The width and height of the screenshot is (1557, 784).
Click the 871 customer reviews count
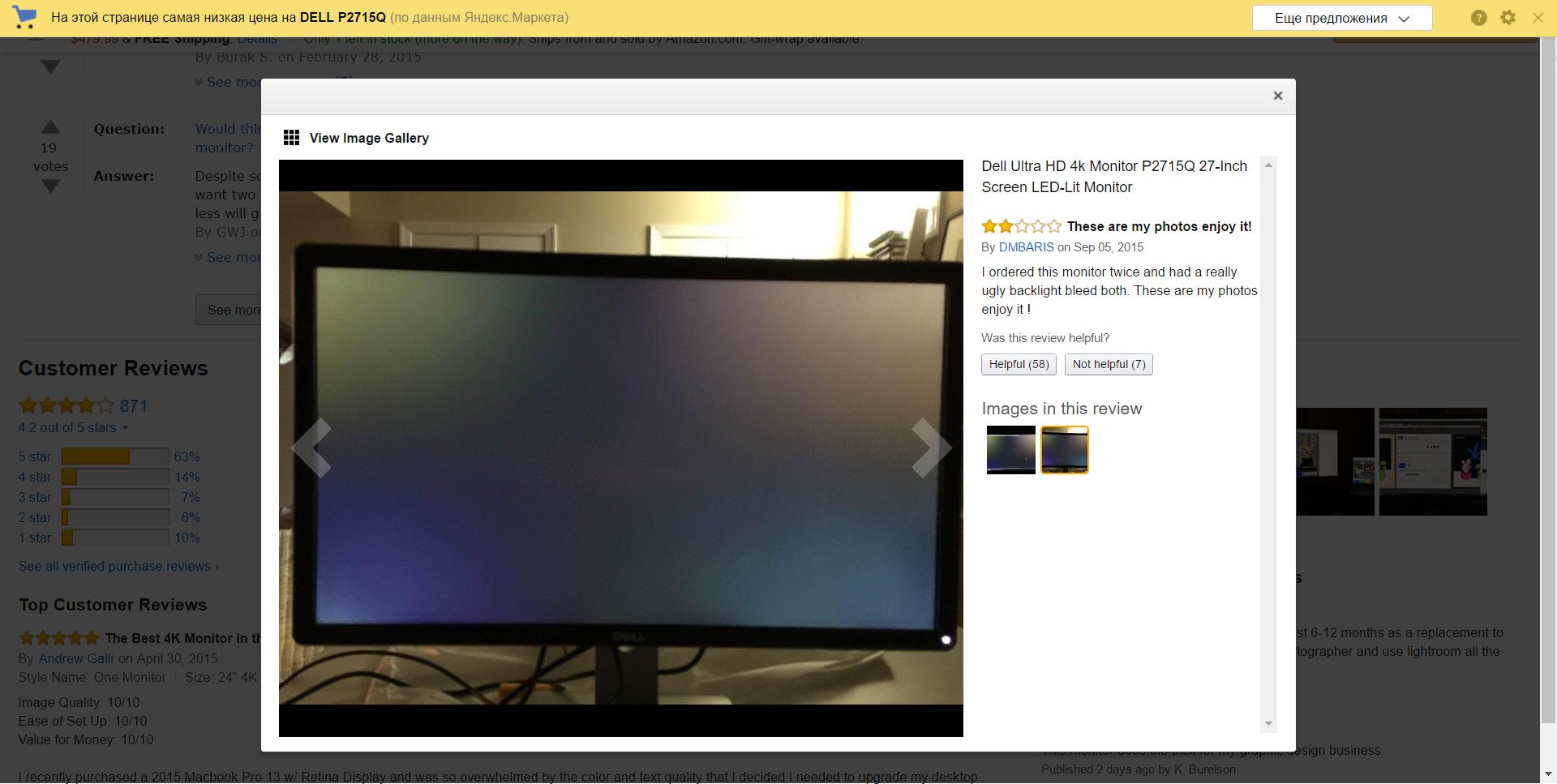[134, 406]
